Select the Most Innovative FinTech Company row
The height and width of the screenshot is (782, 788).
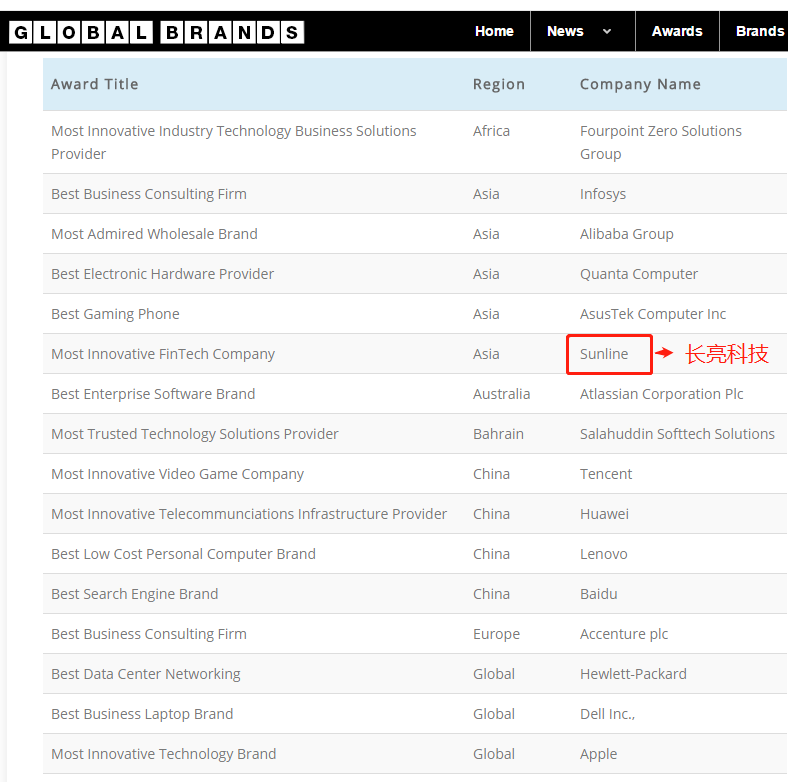pyautogui.click(x=415, y=354)
